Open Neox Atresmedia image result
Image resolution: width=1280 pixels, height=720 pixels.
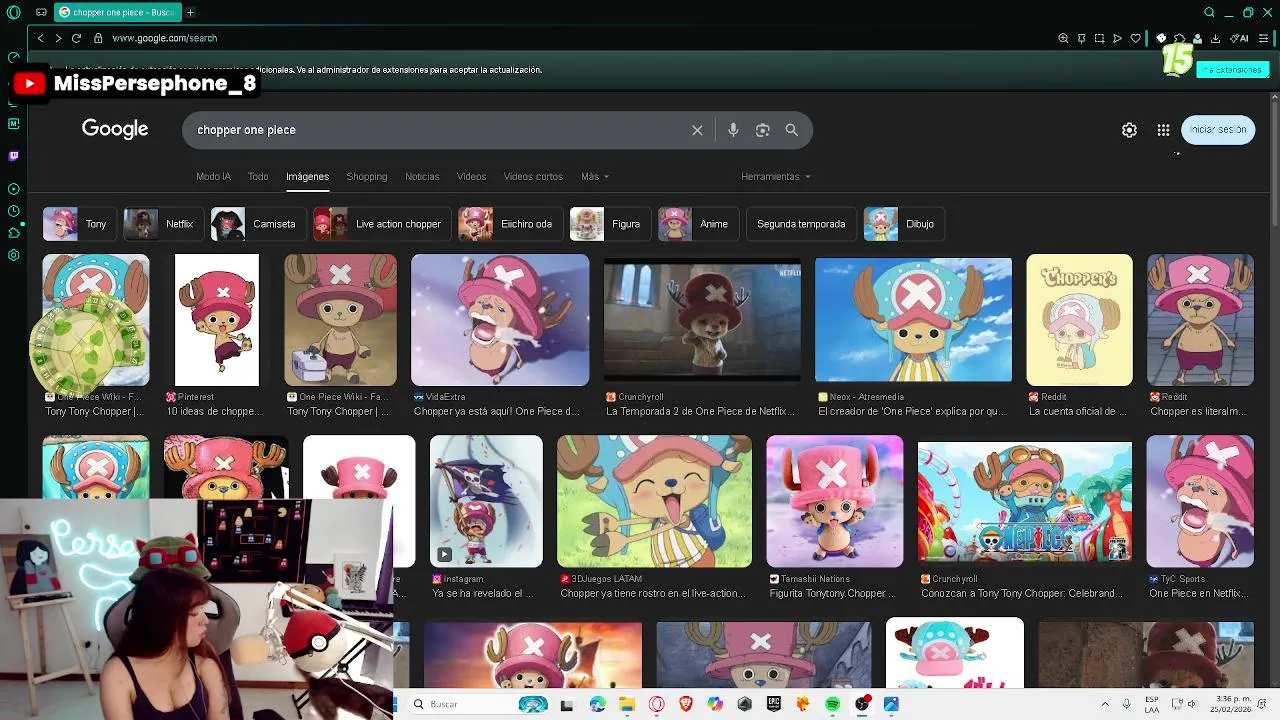click(x=913, y=320)
